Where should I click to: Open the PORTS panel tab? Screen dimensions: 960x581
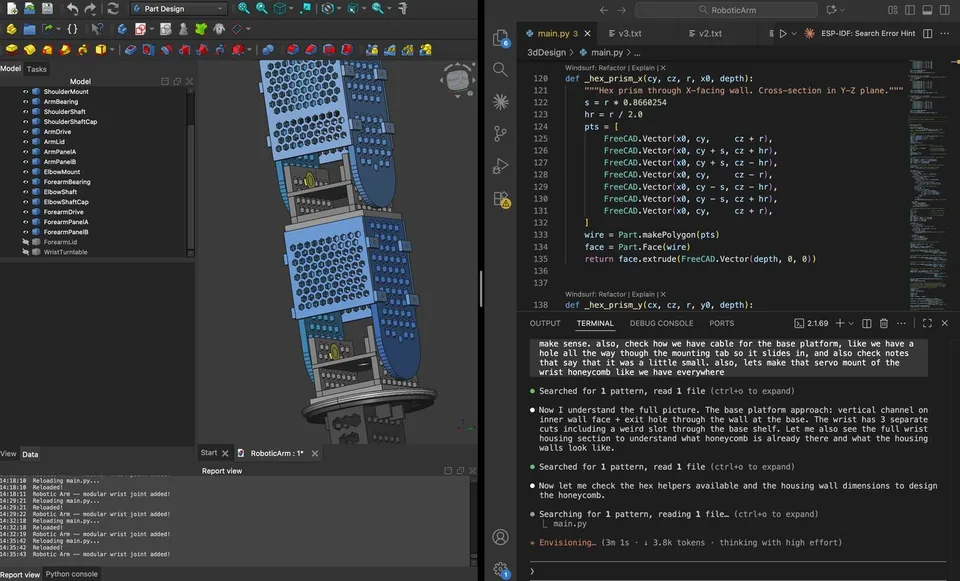click(x=721, y=323)
